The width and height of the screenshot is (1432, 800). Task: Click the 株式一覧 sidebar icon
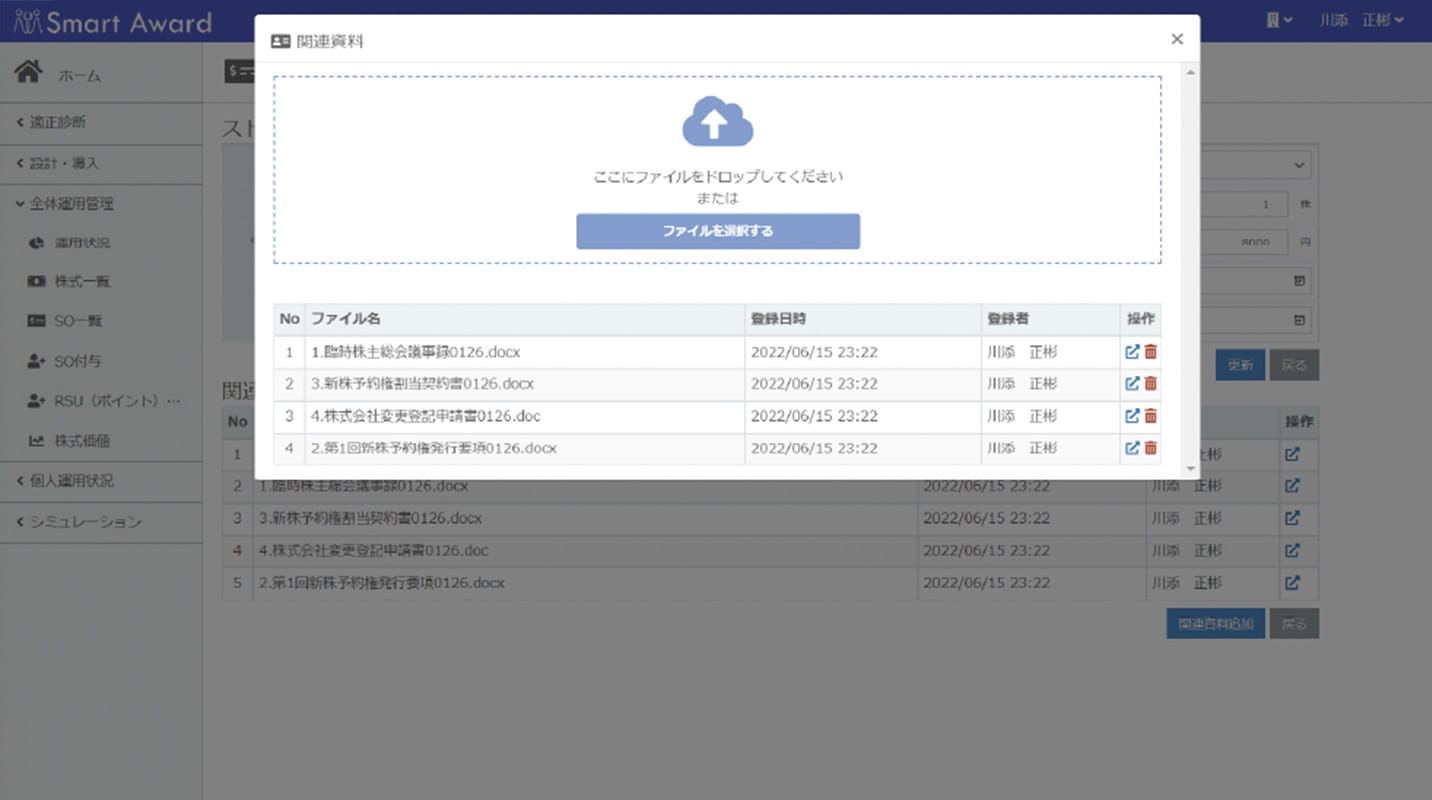pos(36,282)
